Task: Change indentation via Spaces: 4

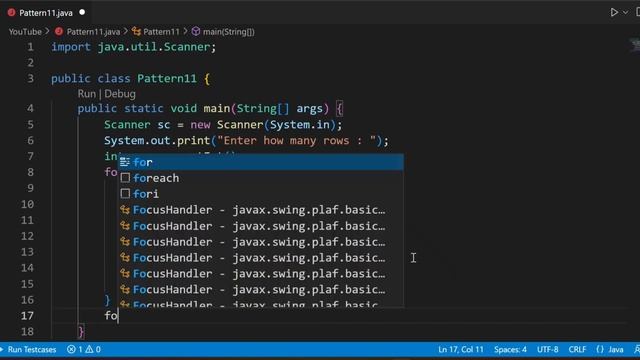Action: (510, 349)
